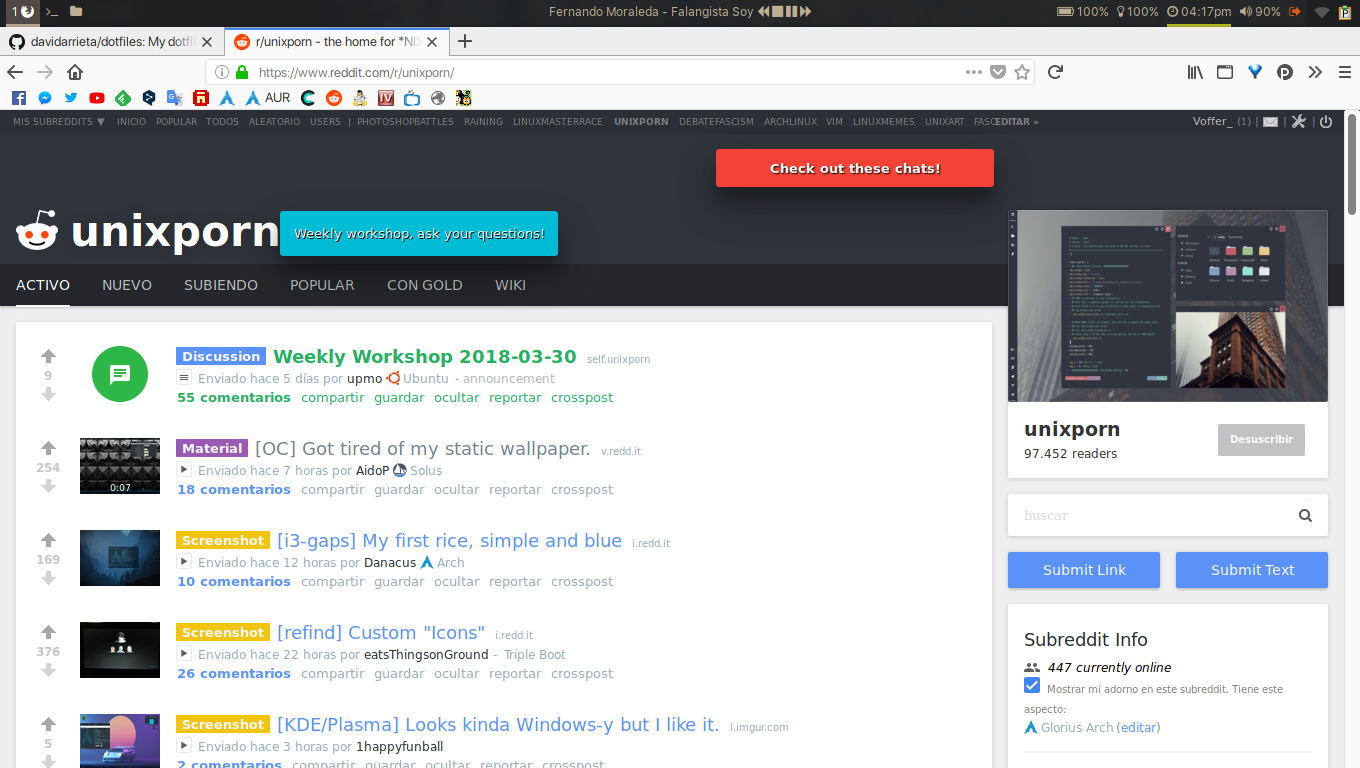The height and width of the screenshot is (768, 1360).
Task: Open 55 comentarios on Weekly Workshop post
Action: point(234,397)
